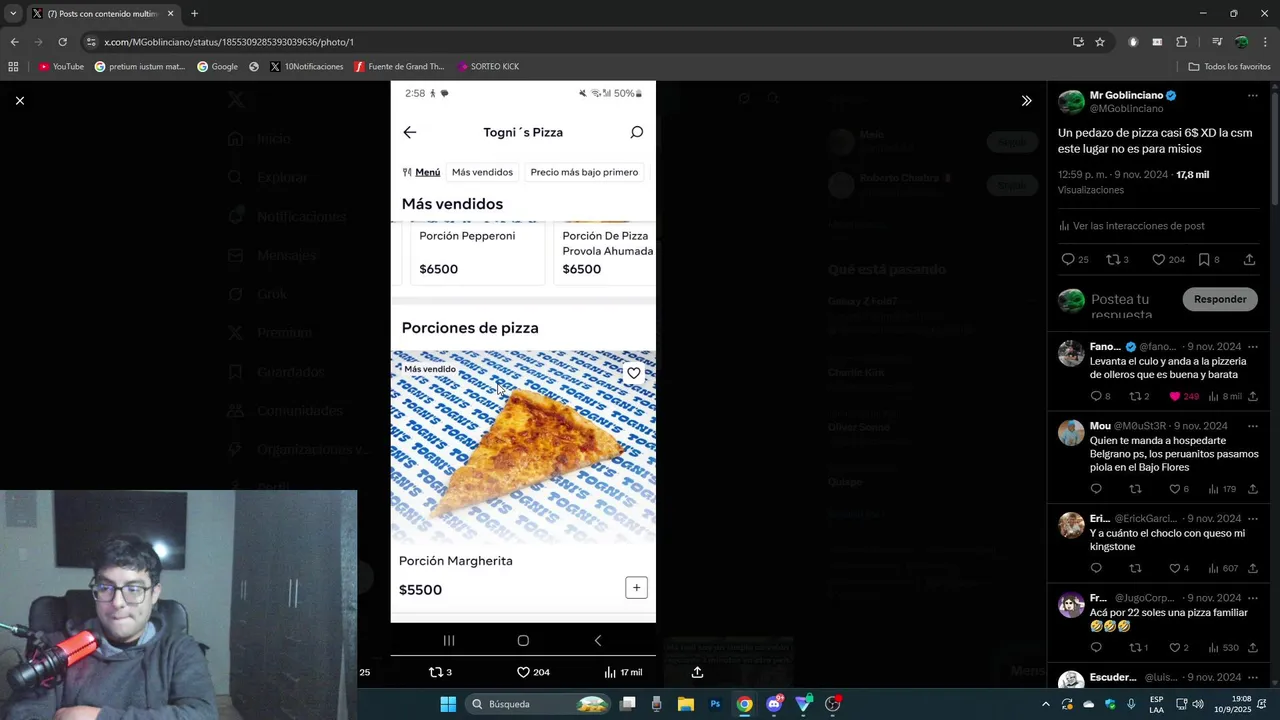The width and height of the screenshot is (1280, 720).
Task: Like Eri's reply showing 4 likes
Action: (1175, 568)
